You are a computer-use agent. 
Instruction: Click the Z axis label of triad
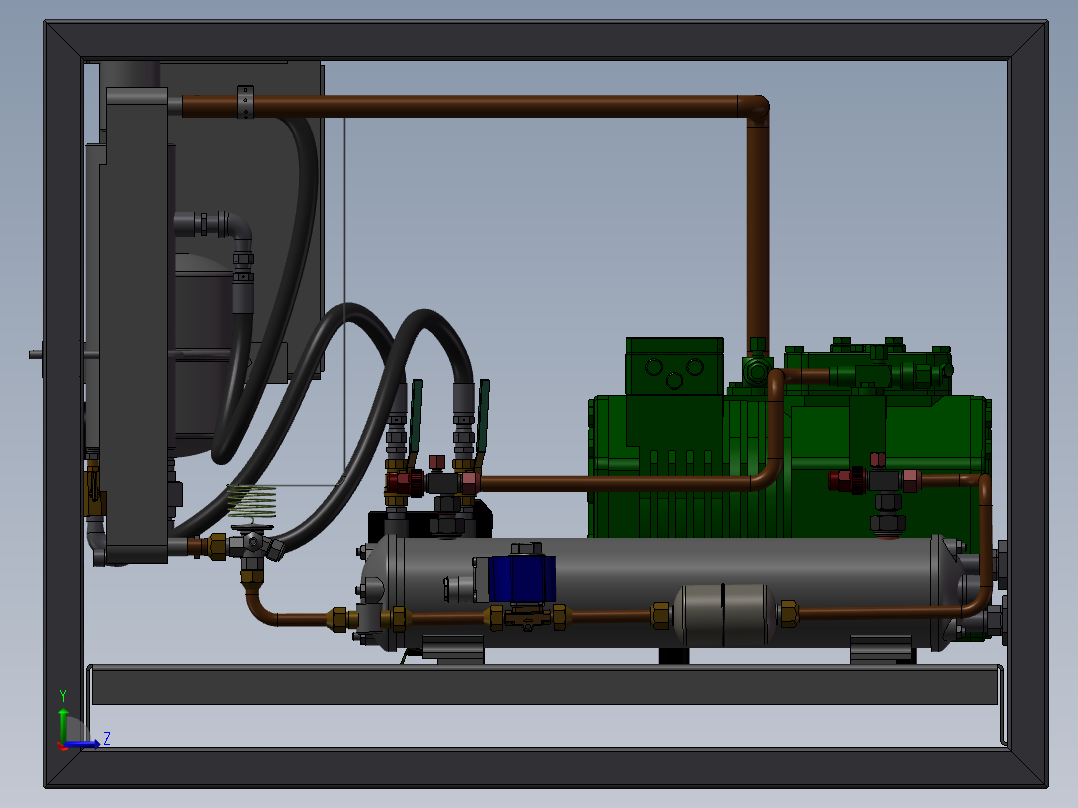point(107,739)
